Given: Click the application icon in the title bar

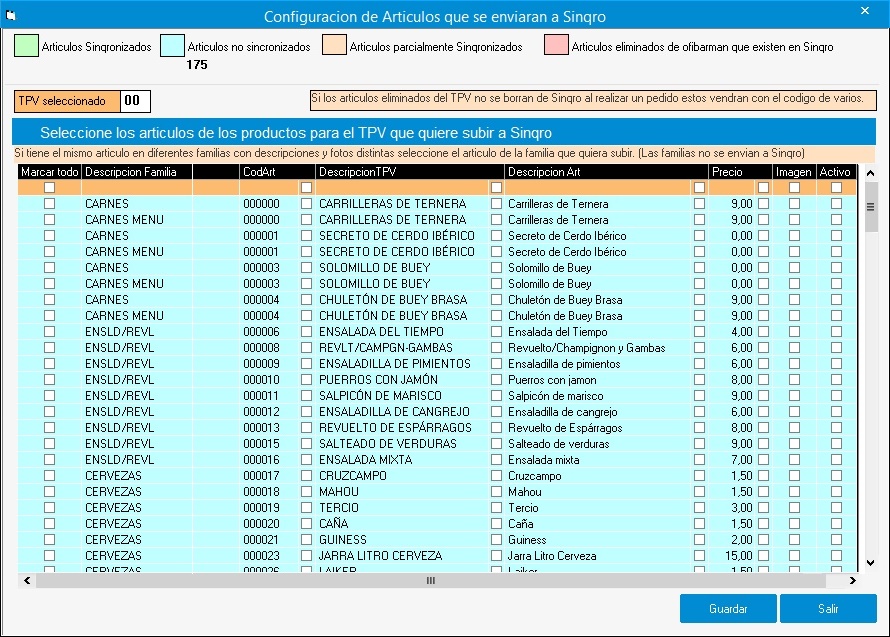Looking at the screenshot, I should click(x=10, y=16).
